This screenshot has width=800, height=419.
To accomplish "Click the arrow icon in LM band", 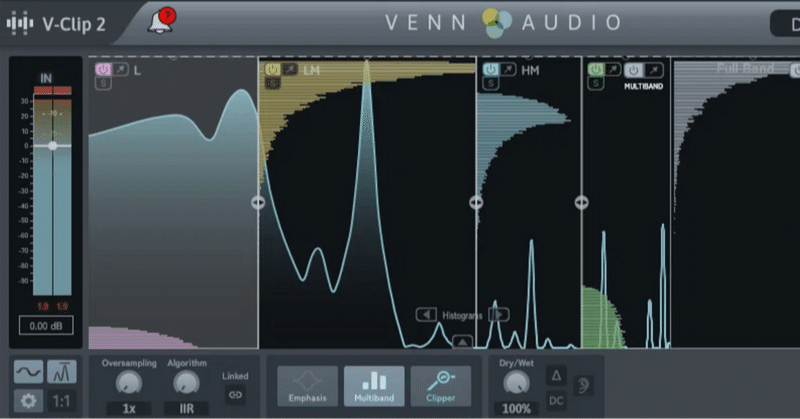I will (290, 69).
